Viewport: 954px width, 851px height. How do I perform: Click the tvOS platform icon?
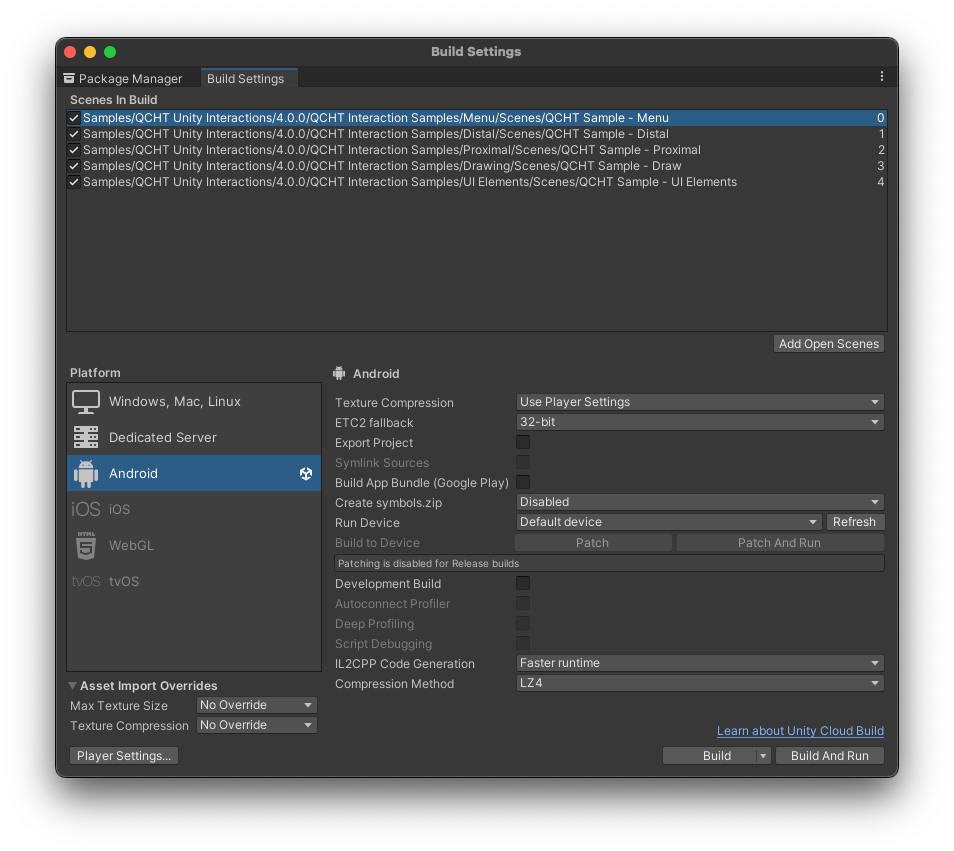(86, 582)
